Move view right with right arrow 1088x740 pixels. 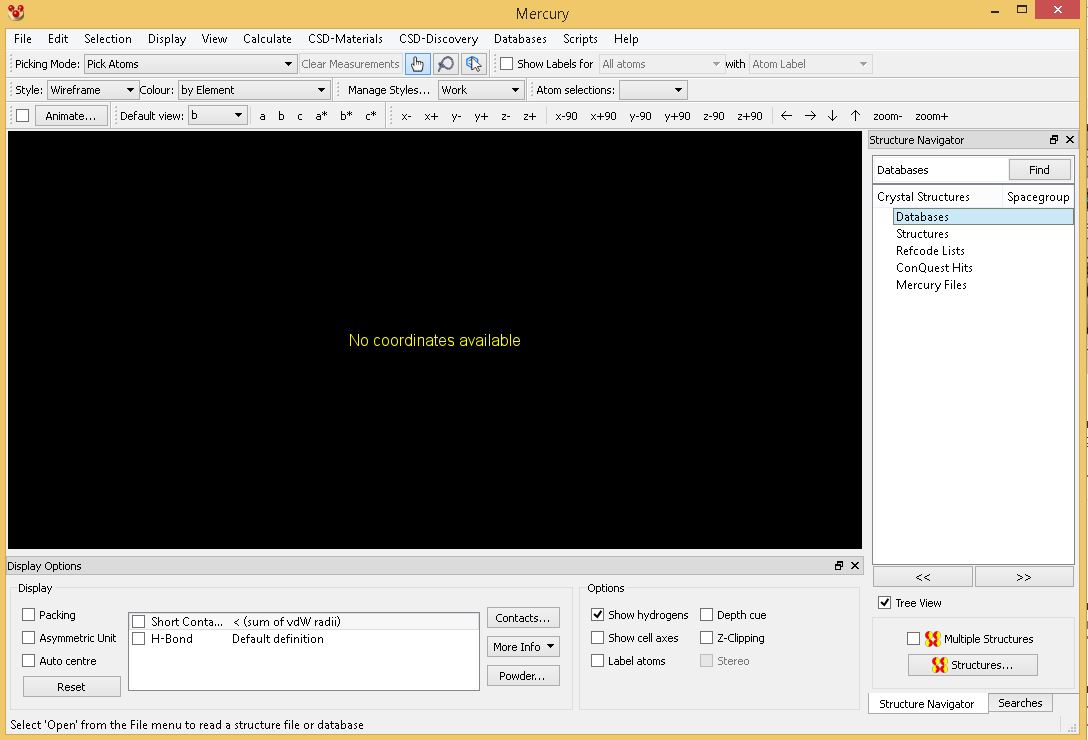810,116
